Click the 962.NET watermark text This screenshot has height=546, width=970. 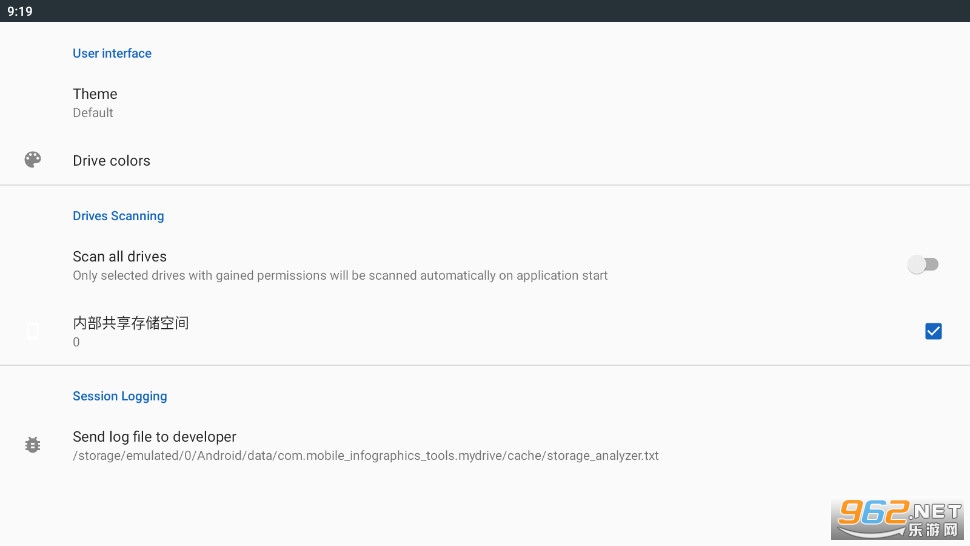920,512
